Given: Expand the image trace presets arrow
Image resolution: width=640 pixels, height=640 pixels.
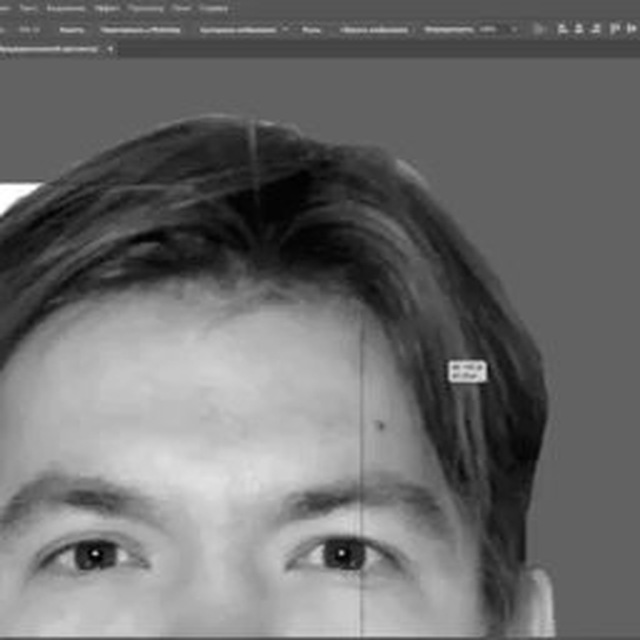Looking at the screenshot, I should [x=285, y=29].
